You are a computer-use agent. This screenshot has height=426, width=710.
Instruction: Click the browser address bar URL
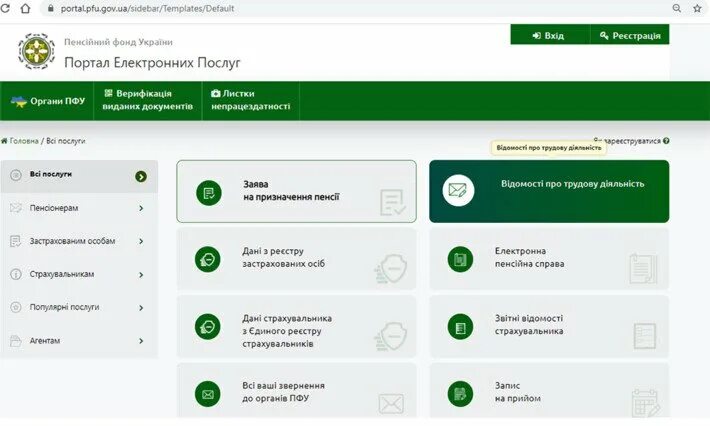148,8
